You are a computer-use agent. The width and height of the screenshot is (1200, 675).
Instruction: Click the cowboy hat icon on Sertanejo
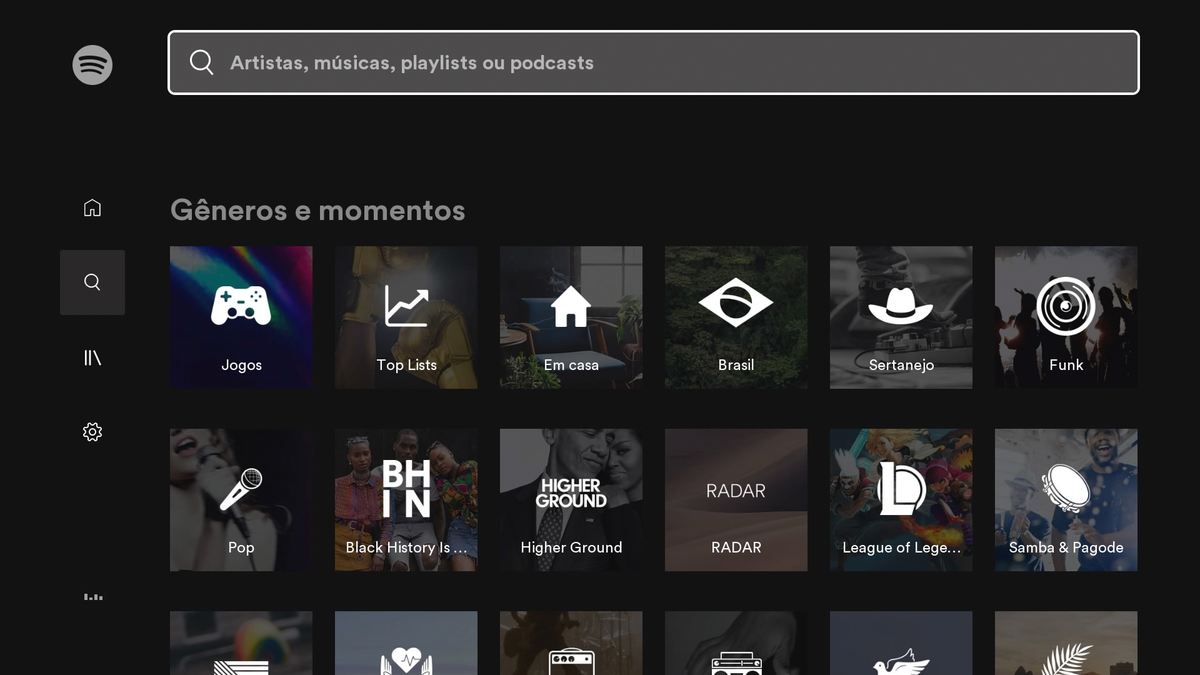(900, 305)
